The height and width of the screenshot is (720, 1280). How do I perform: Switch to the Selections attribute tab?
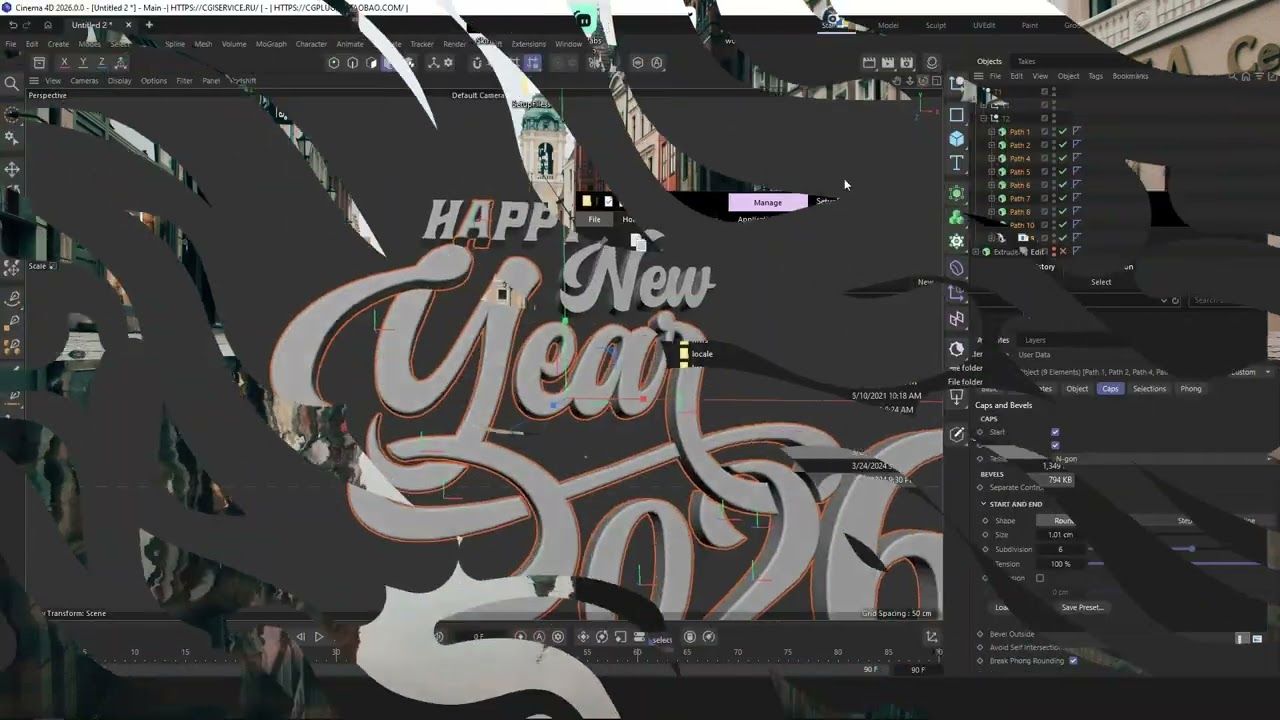tap(1149, 389)
